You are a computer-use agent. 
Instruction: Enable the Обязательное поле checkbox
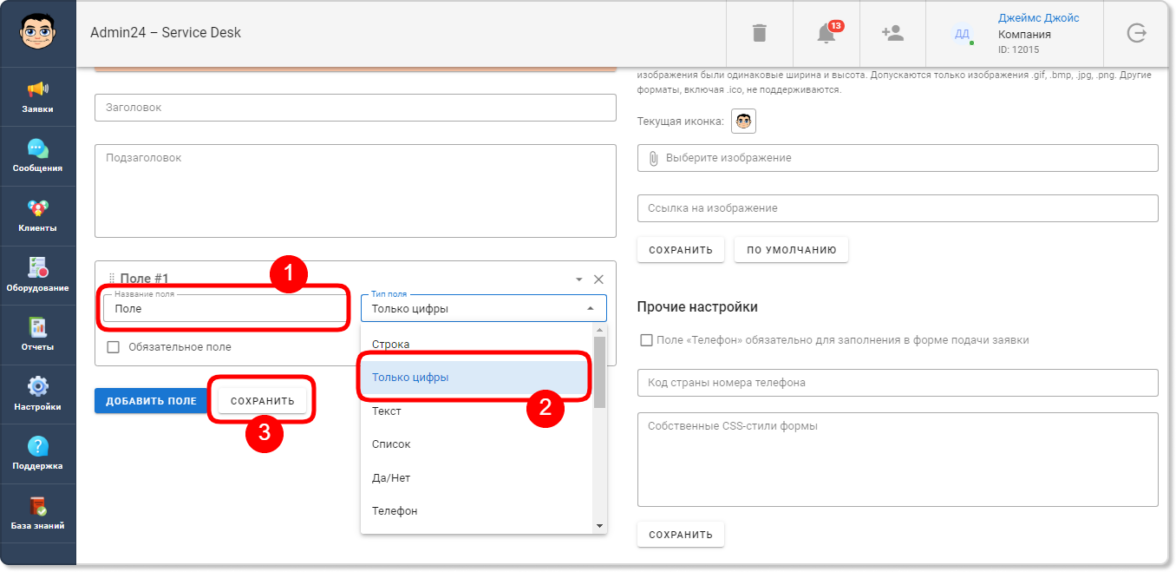click(x=113, y=347)
